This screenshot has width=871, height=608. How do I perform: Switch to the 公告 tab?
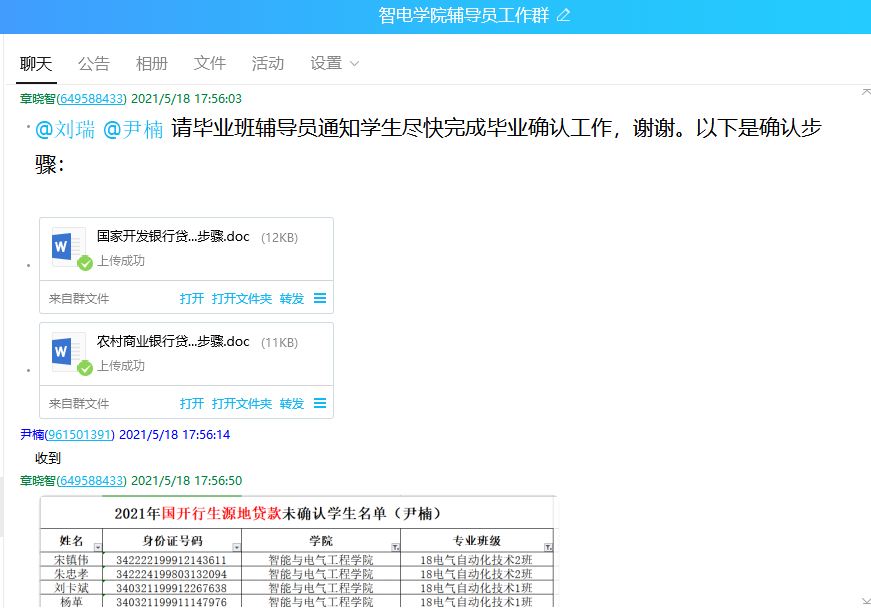[x=94, y=63]
